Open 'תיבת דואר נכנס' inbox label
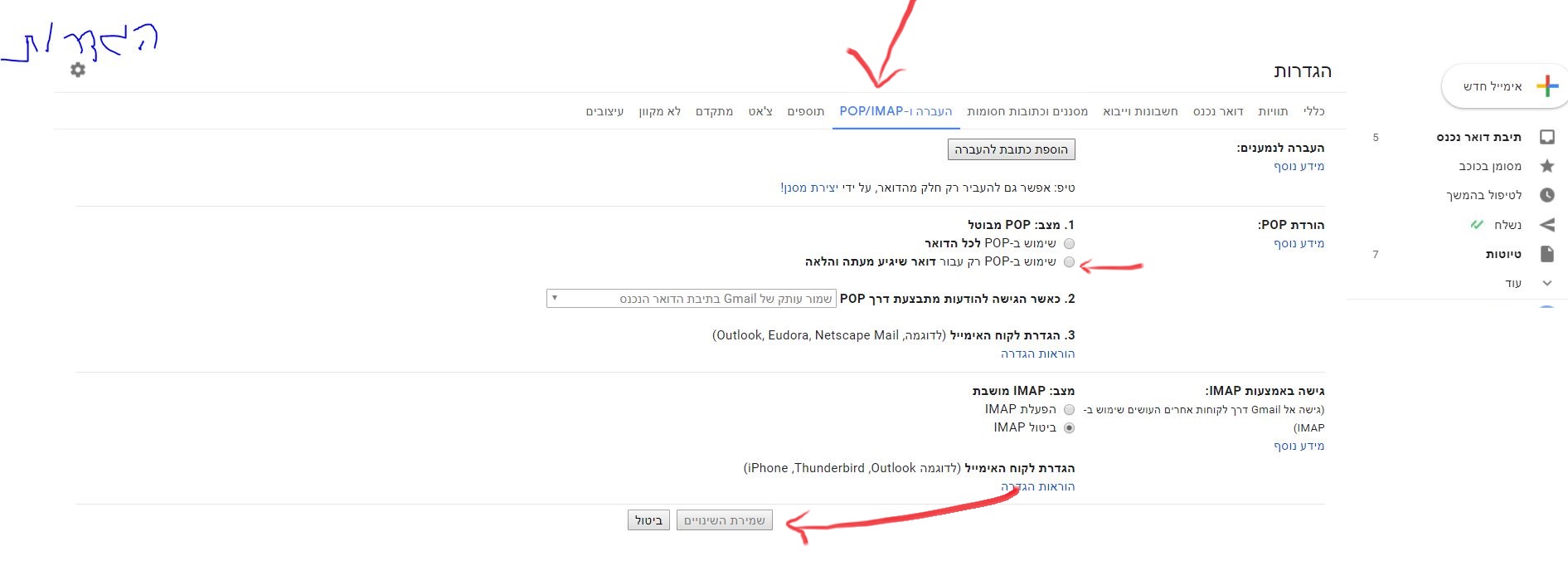Viewport: 1568px width, 561px height. click(x=1479, y=137)
